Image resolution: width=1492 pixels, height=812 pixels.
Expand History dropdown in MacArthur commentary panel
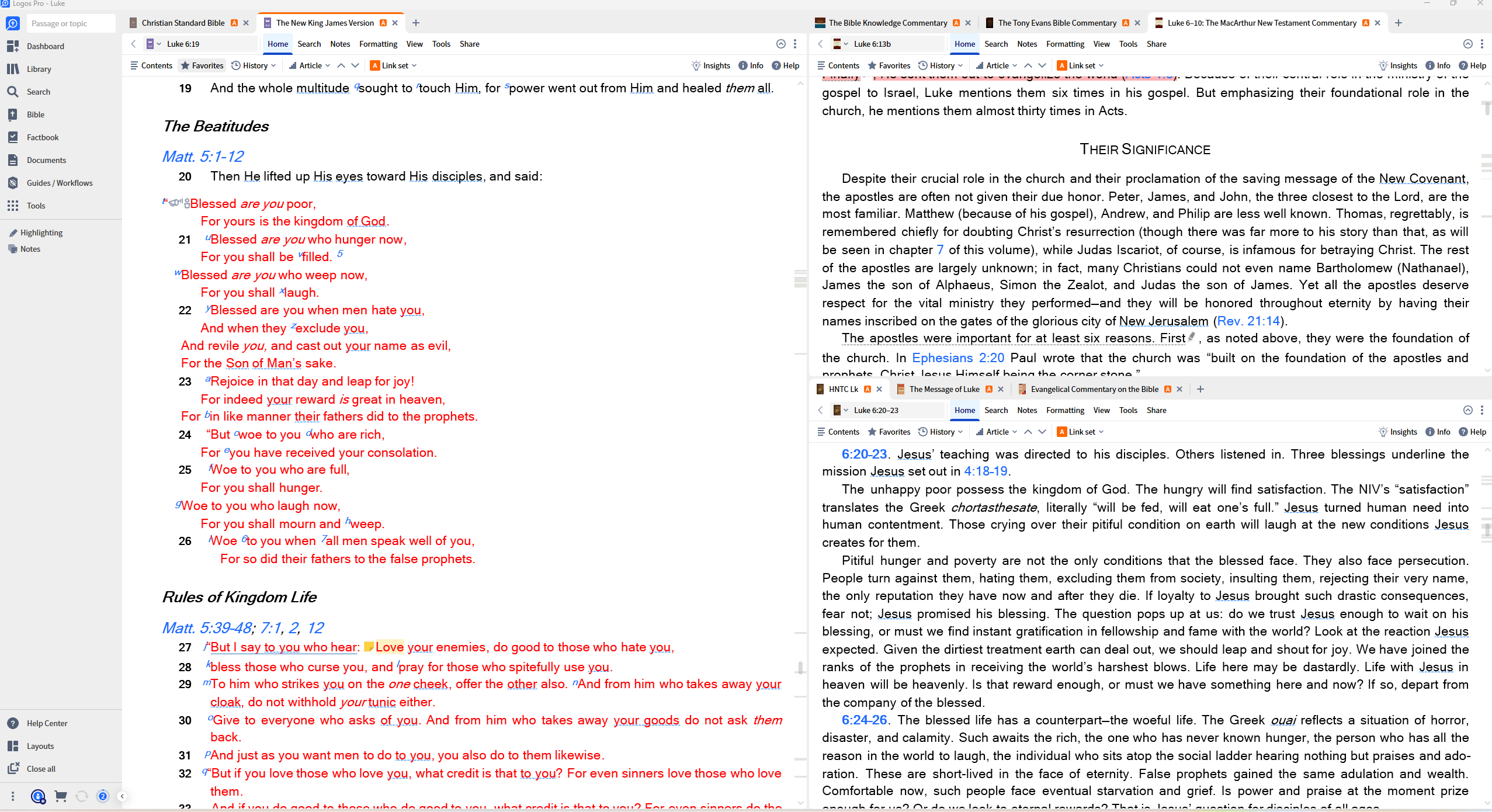pyautogui.click(x=941, y=65)
